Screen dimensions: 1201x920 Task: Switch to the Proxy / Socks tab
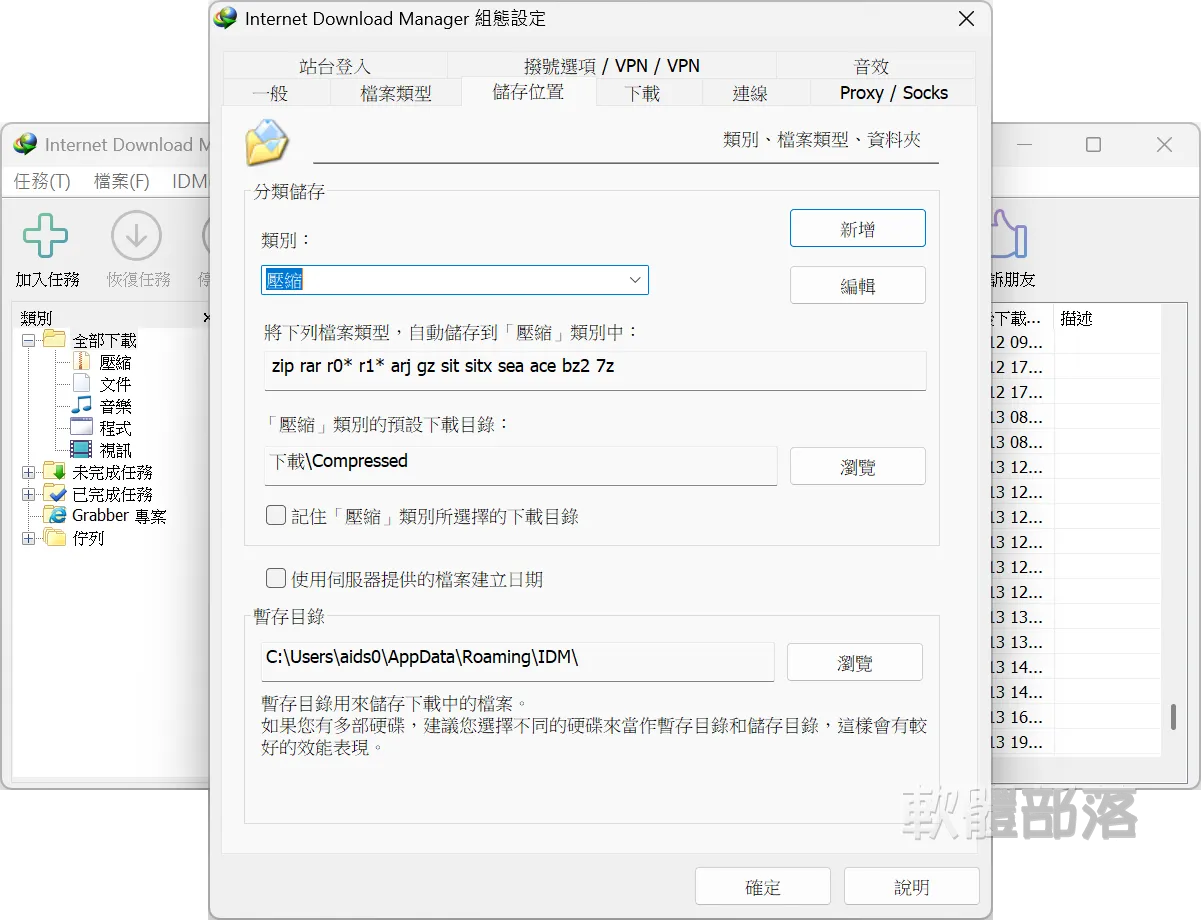point(893,93)
